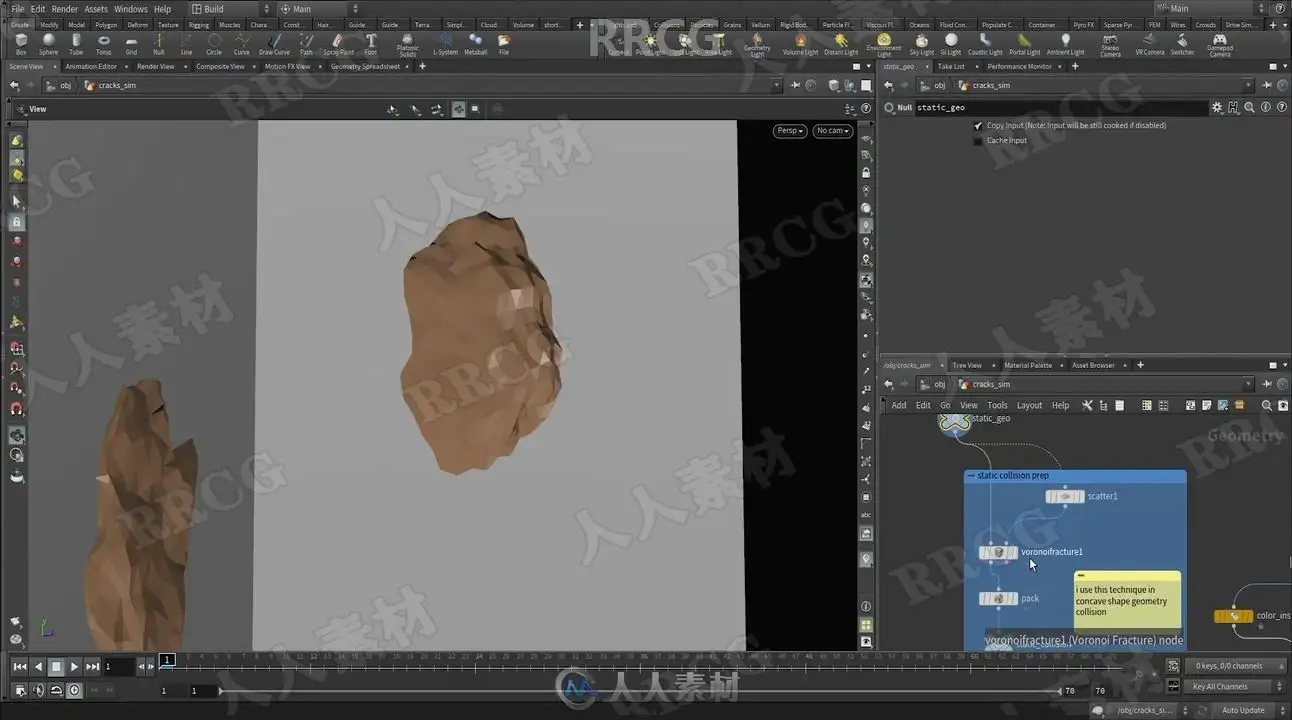Open the Auto Update mode button
The width and height of the screenshot is (1292, 720).
pyautogui.click(x=1244, y=710)
